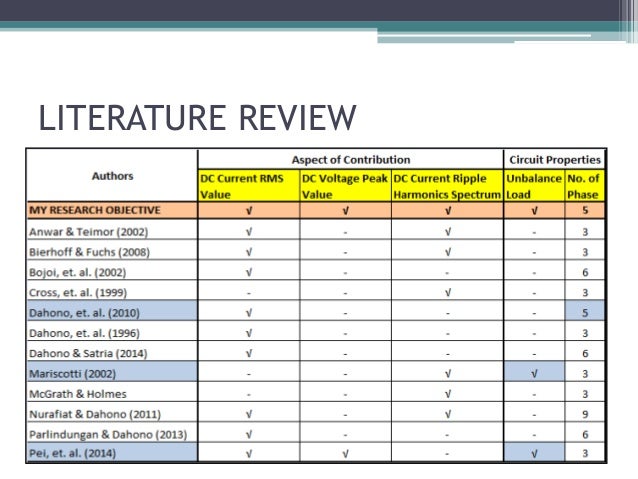Click phase count 6 in Parlindungan row
638x479 pixels.
click(x=585, y=435)
